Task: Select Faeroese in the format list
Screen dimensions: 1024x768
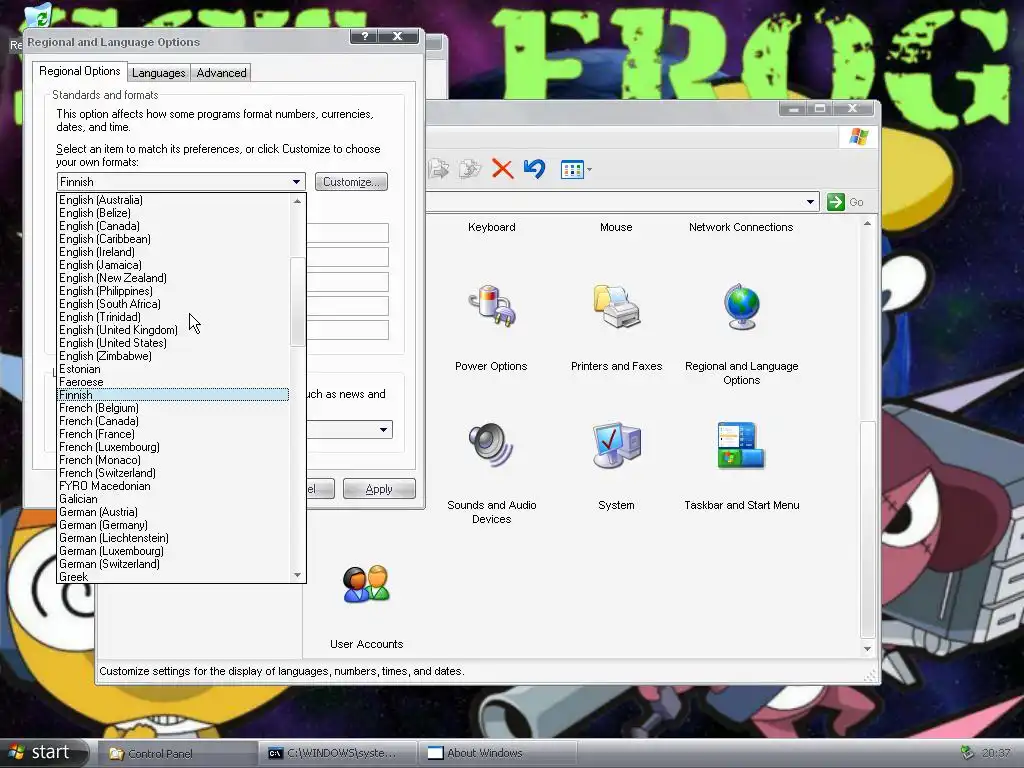Action: coord(173,383)
